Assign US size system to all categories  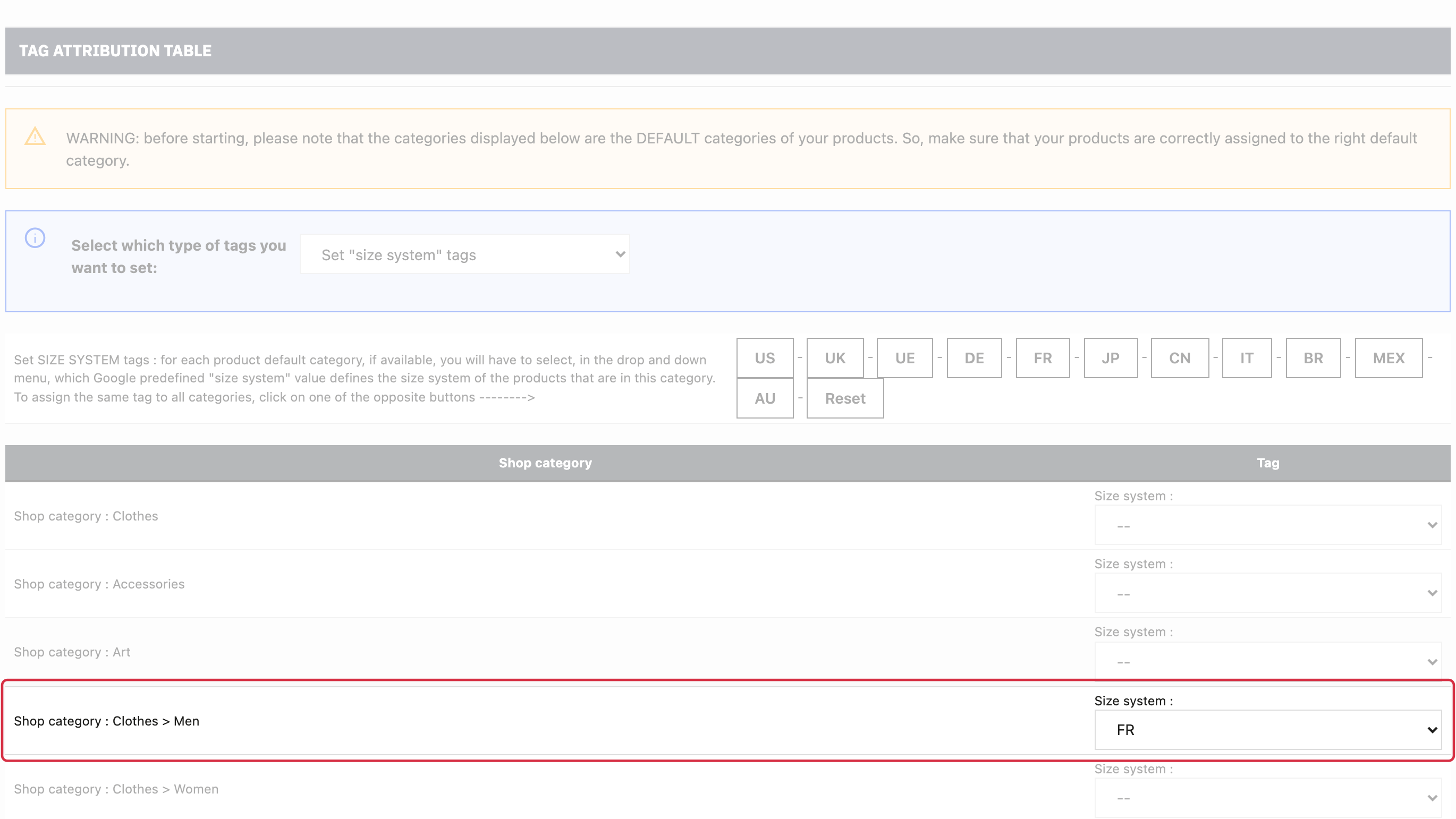point(765,358)
